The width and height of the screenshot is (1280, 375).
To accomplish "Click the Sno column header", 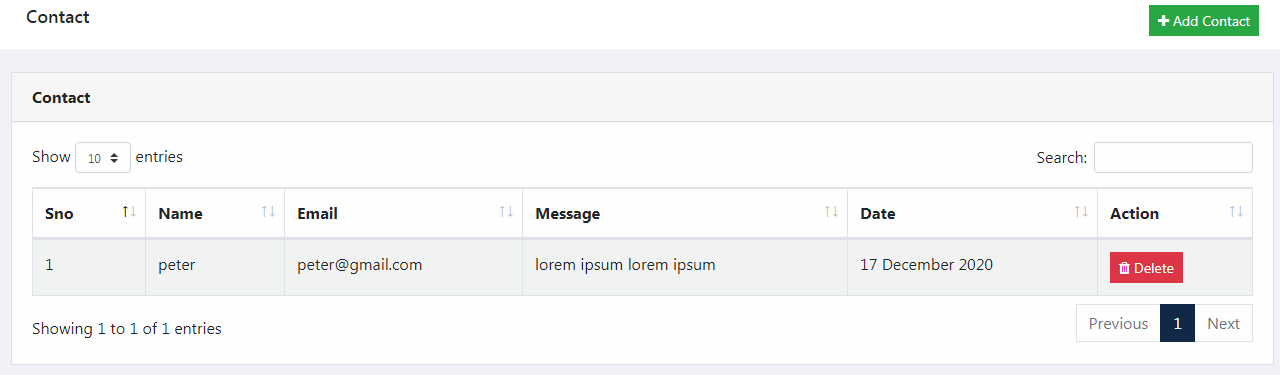I will [x=89, y=213].
